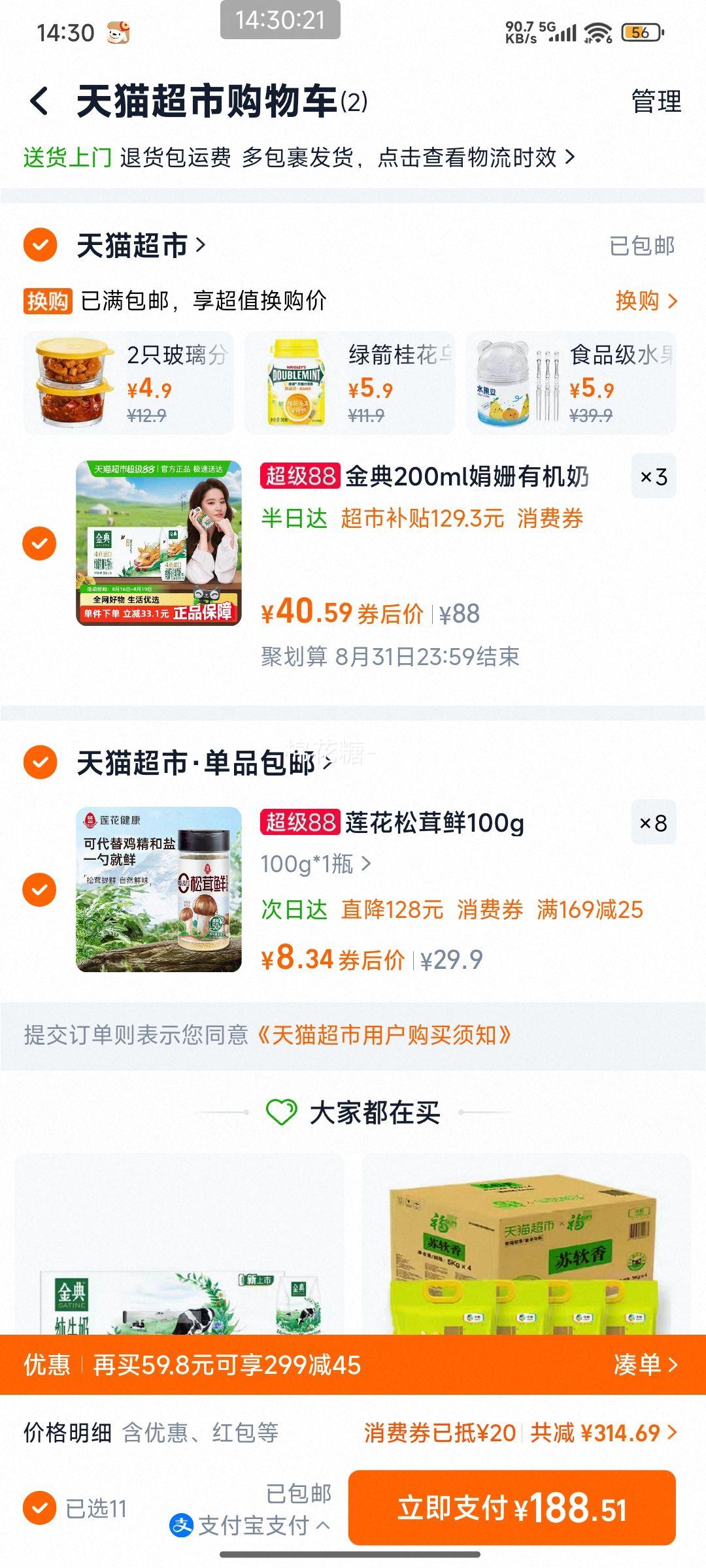
Task: Tap 立即支付 ¥188.51 button
Action: point(512,1508)
